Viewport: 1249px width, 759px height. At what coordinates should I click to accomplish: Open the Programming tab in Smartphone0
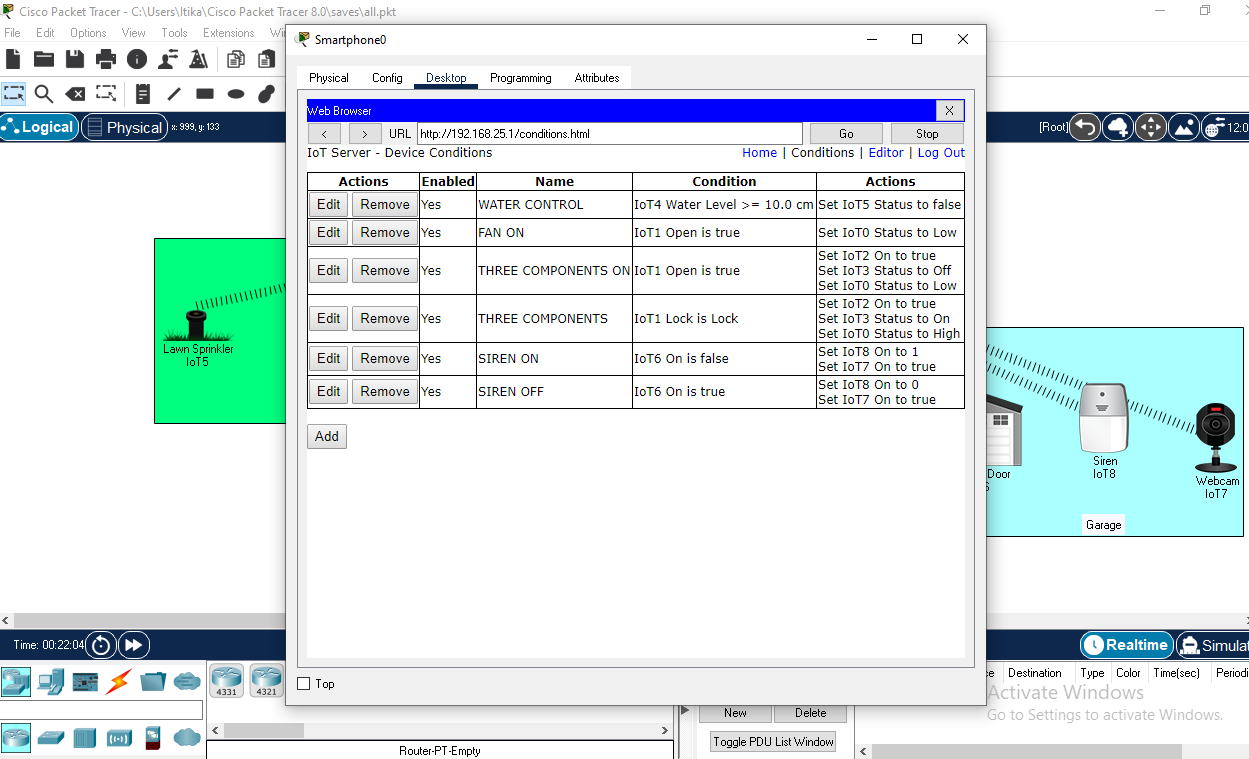pos(520,78)
